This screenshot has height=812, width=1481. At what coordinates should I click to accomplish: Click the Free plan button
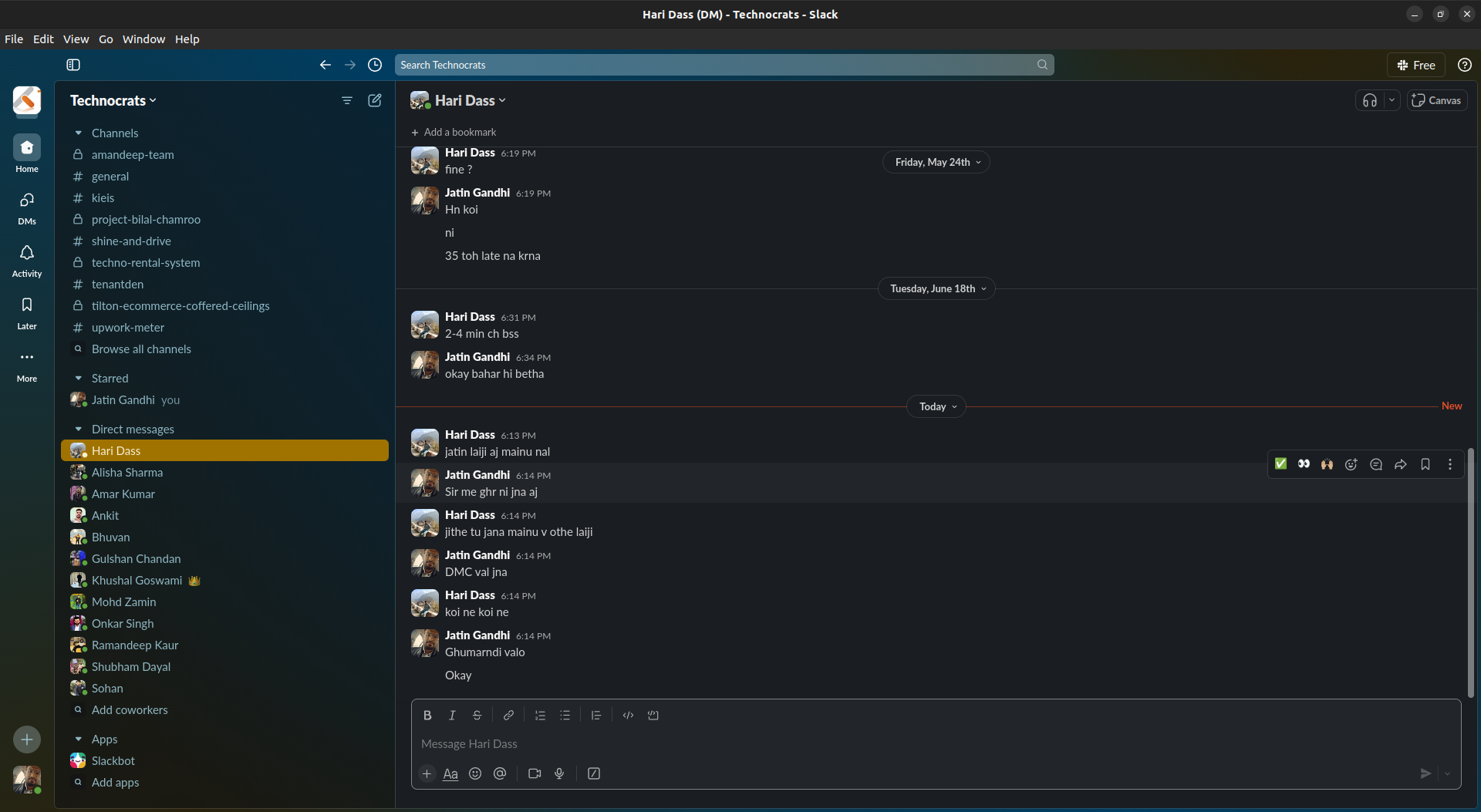(x=1416, y=65)
